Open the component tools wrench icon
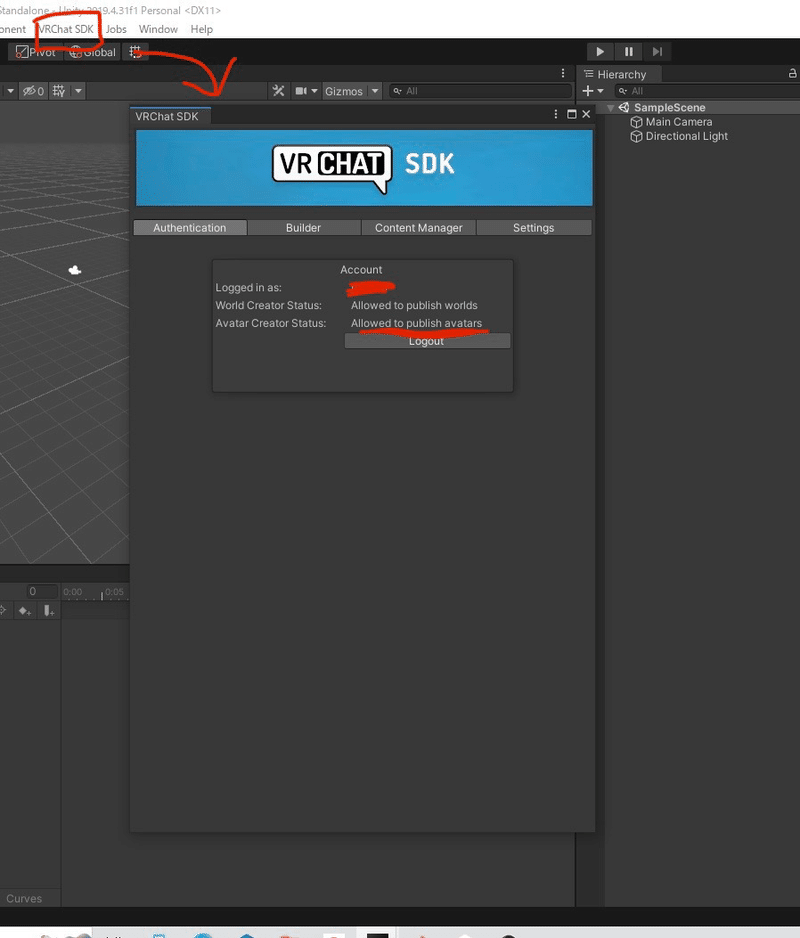 coord(278,91)
